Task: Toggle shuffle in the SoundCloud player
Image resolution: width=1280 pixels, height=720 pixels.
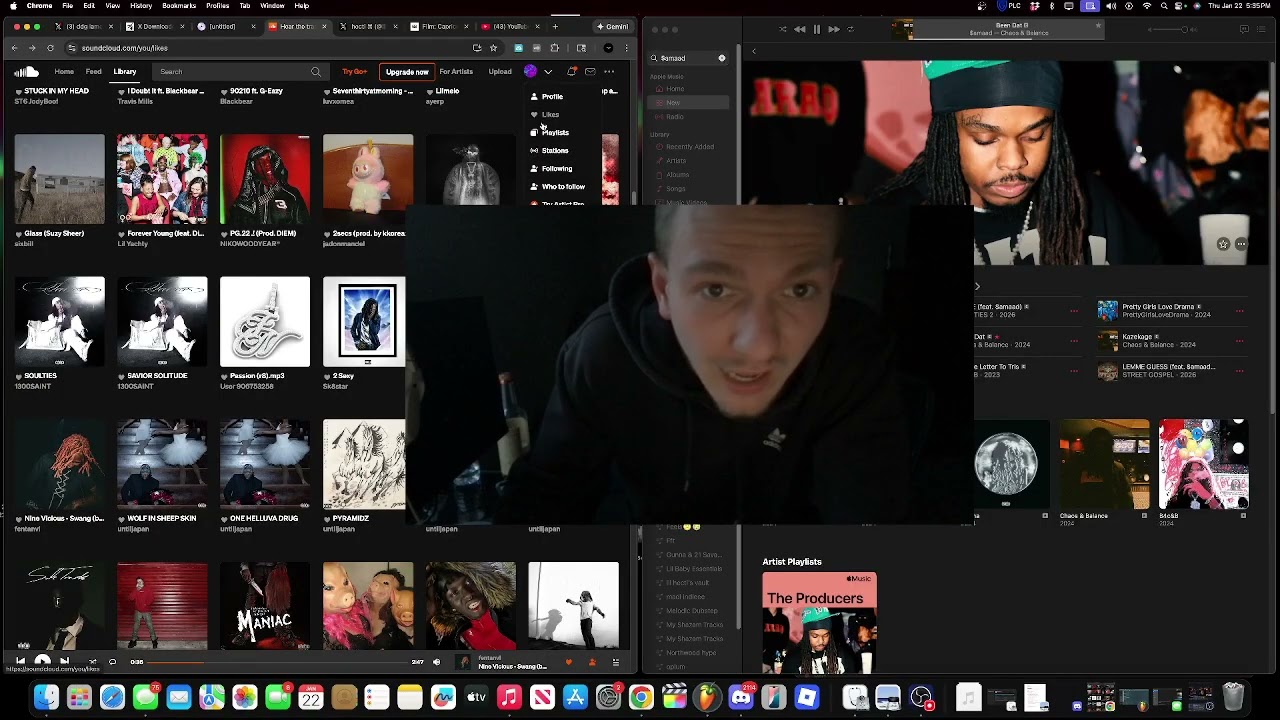Action: (x=92, y=661)
